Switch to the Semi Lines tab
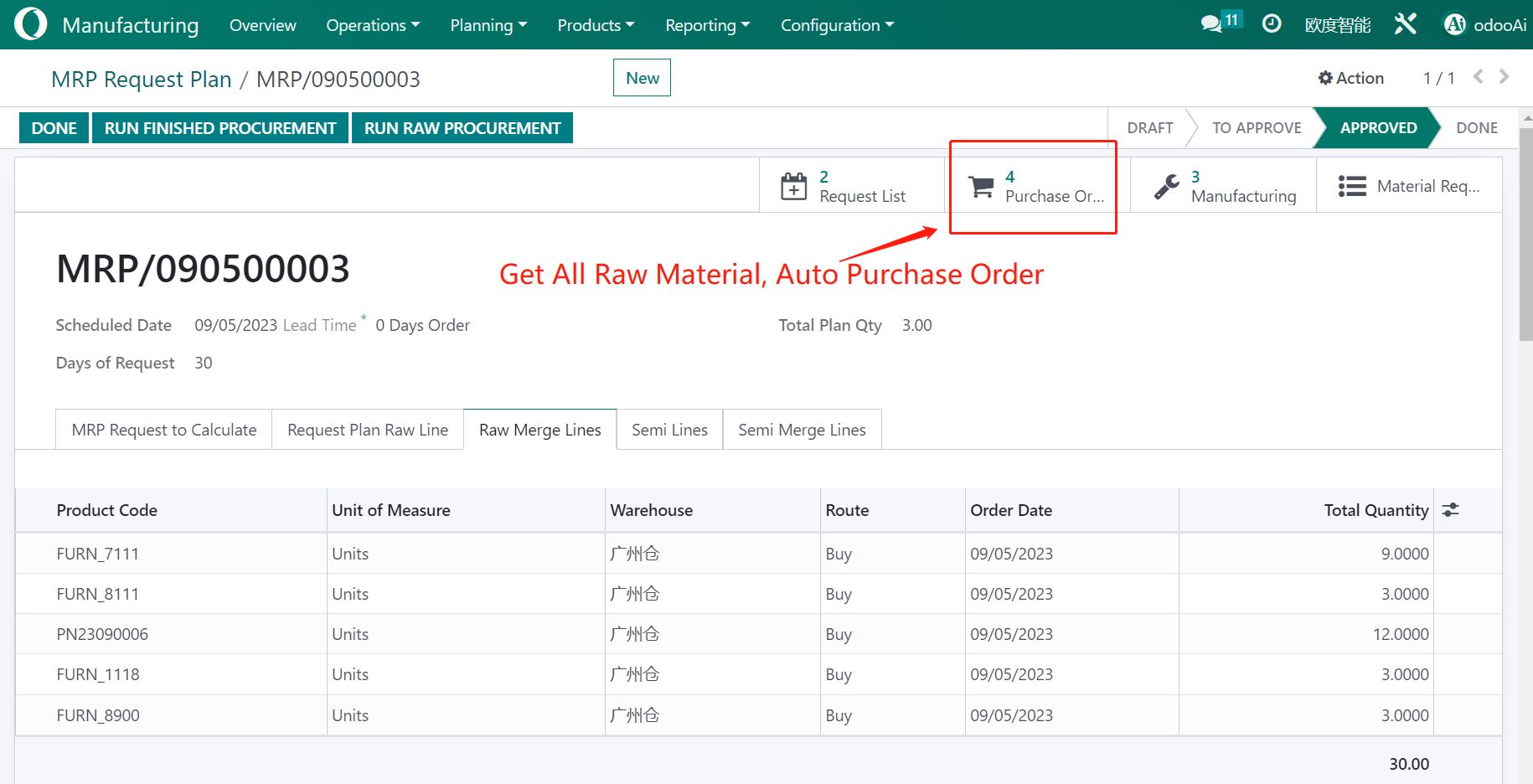The width and height of the screenshot is (1533, 784). 669,430
